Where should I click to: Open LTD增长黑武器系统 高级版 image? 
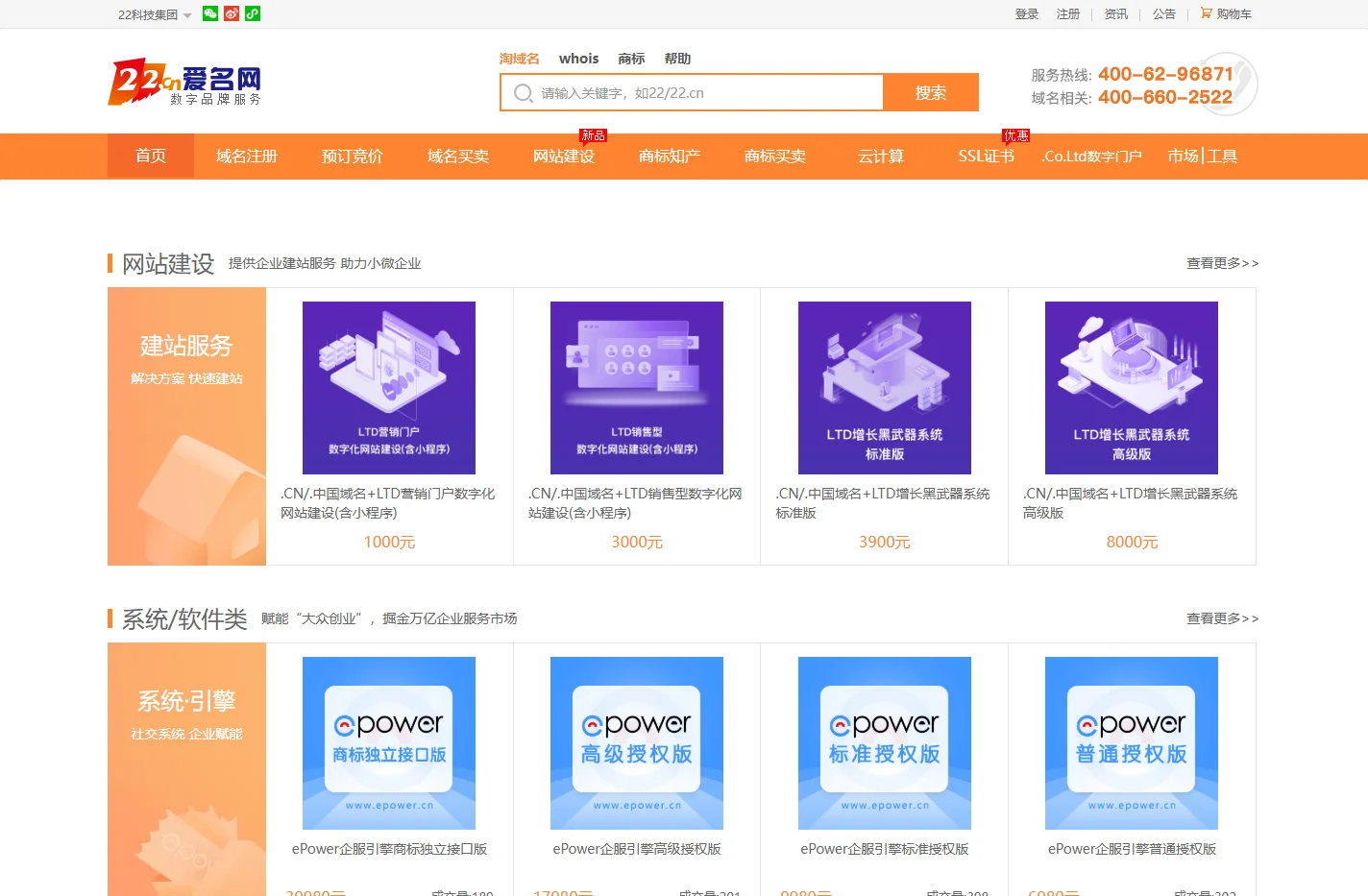tap(1132, 388)
